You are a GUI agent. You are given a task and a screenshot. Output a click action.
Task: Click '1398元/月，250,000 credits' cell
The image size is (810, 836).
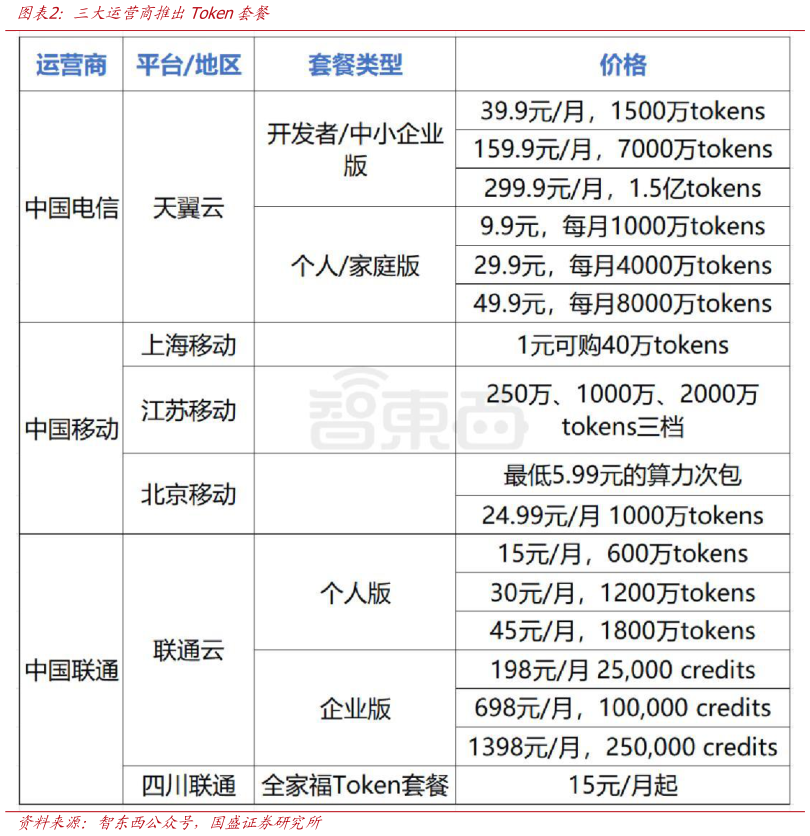point(623,747)
